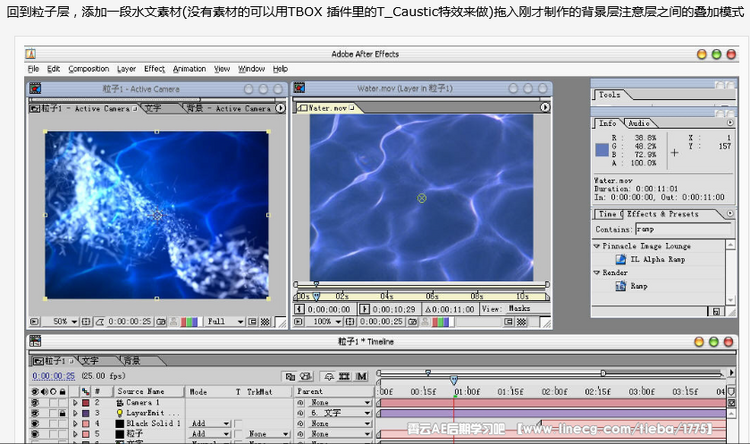Open the Animation menu

click(x=189, y=69)
